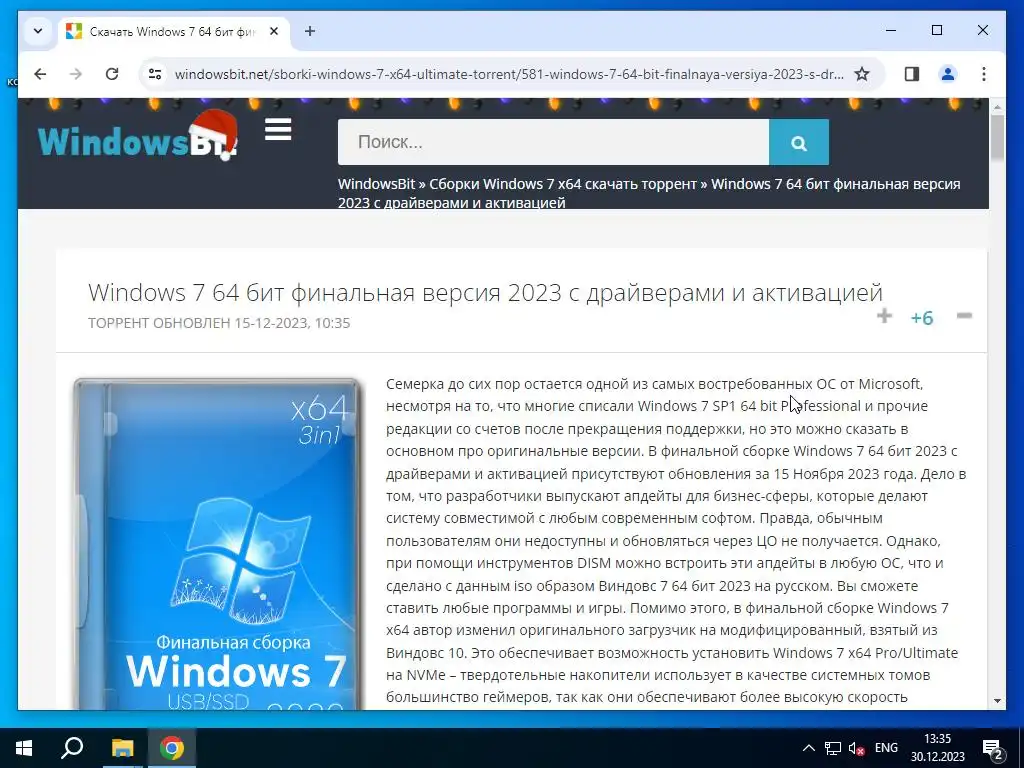Click the page scrollbar thumb
Screen dimensions: 1024x768
pyautogui.click(x=997, y=137)
